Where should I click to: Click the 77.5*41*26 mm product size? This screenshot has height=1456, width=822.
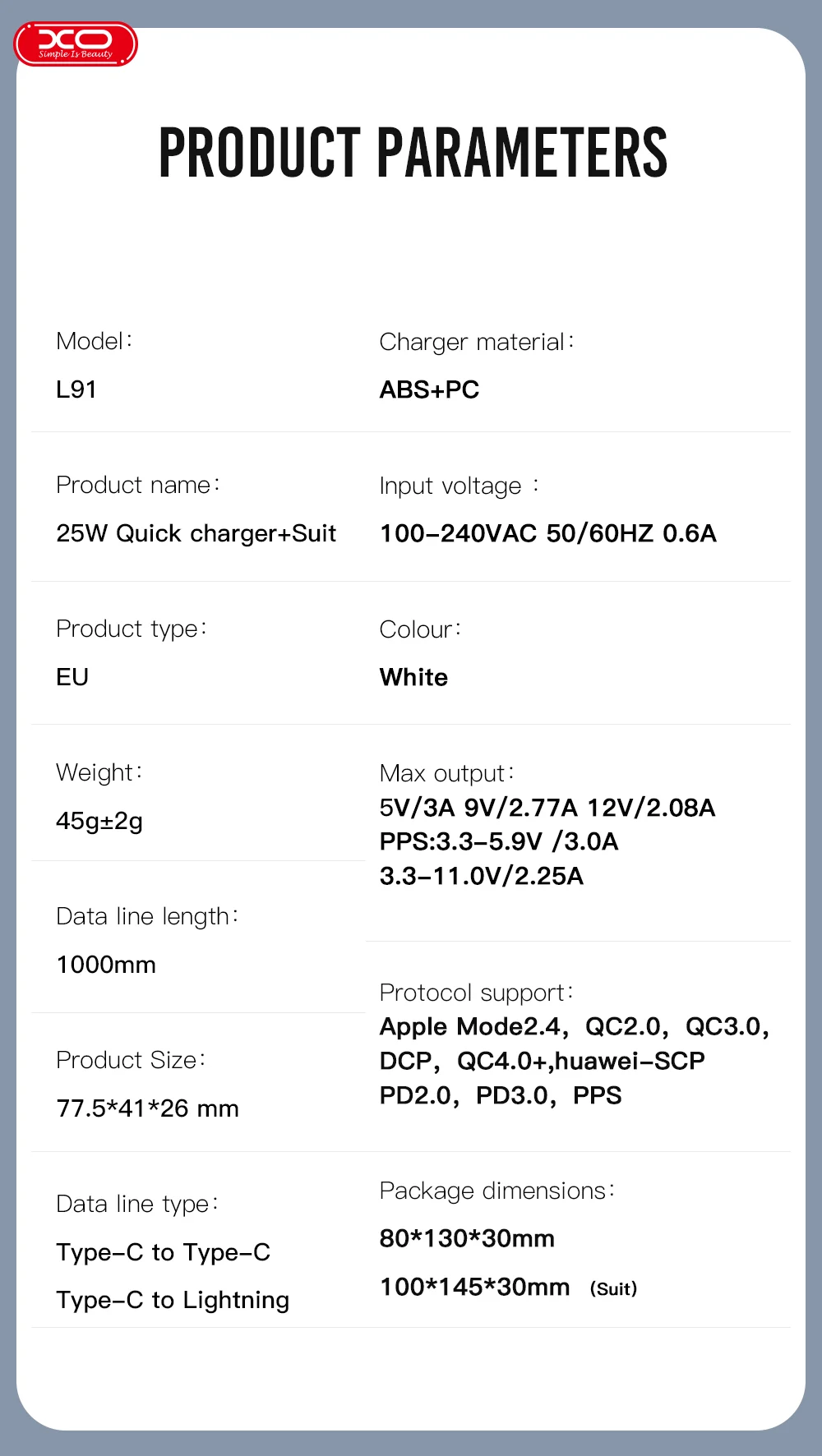coord(147,1108)
